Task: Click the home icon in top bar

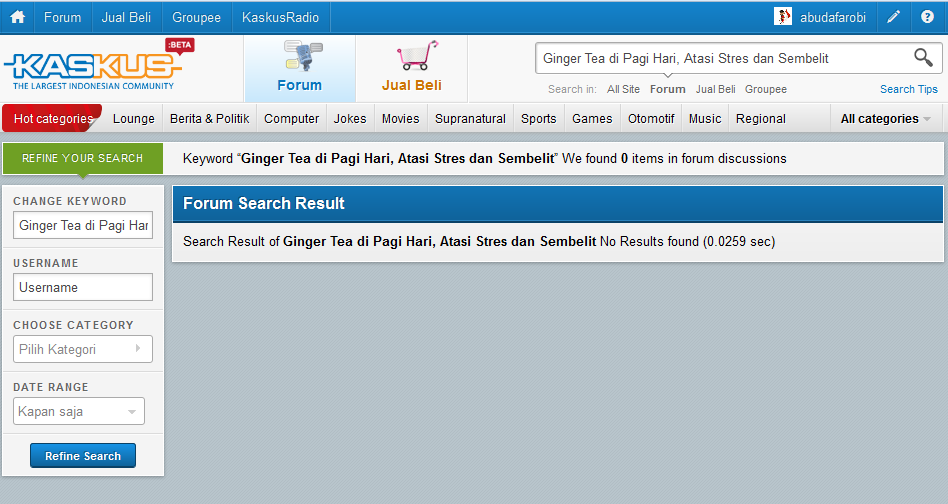Action: coord(17,17)
